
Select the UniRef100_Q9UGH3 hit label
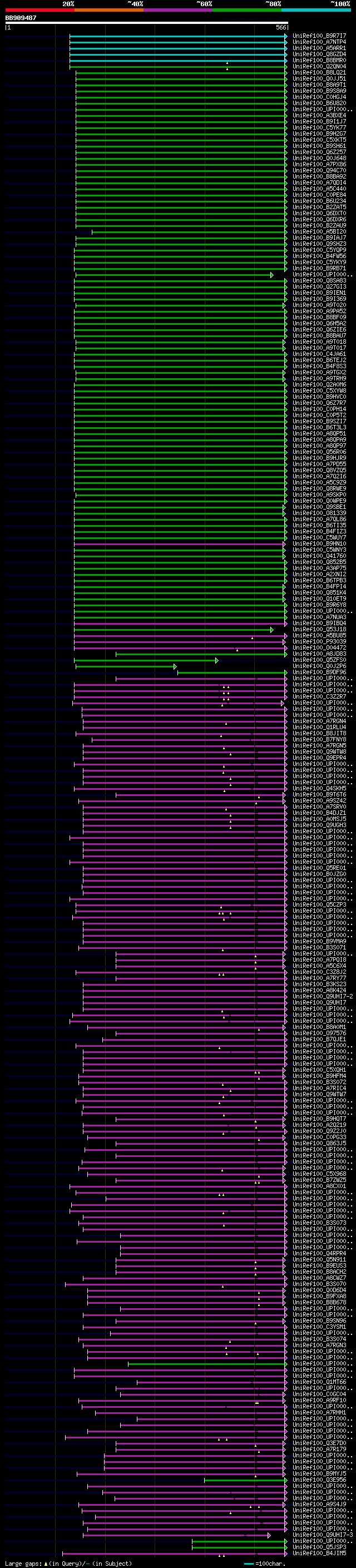(319, 825)
